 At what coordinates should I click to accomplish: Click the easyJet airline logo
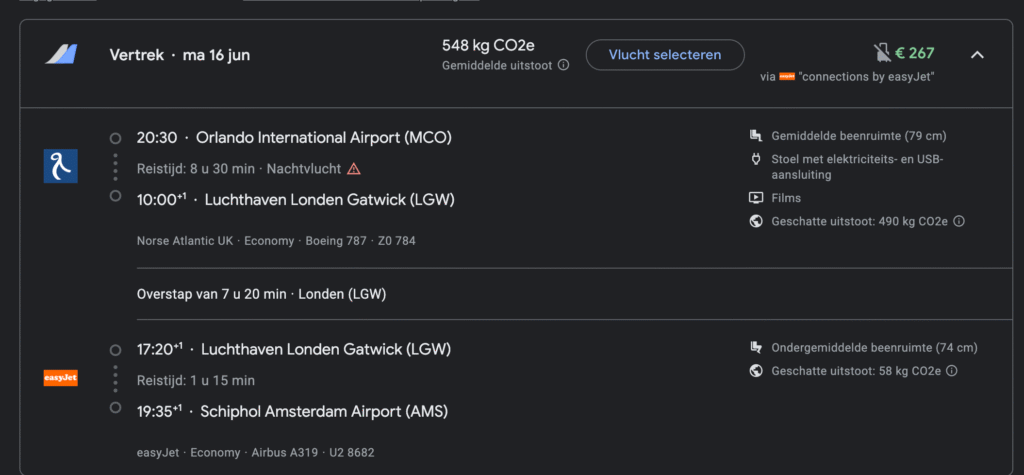[x=61, y=378]
